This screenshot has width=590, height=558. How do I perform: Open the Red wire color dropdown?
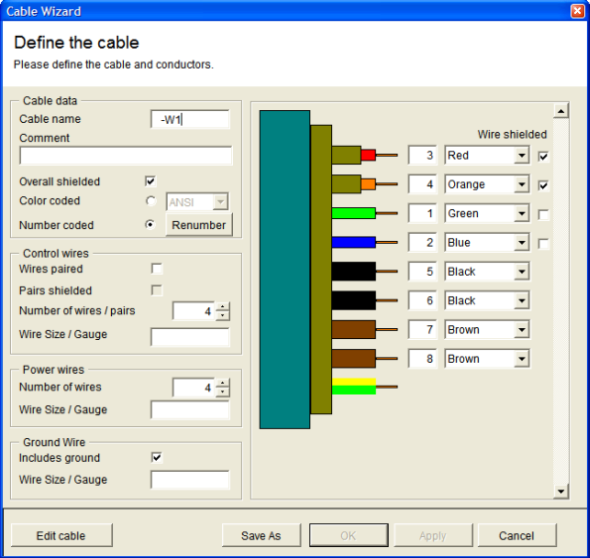click(x=522, y=155)
